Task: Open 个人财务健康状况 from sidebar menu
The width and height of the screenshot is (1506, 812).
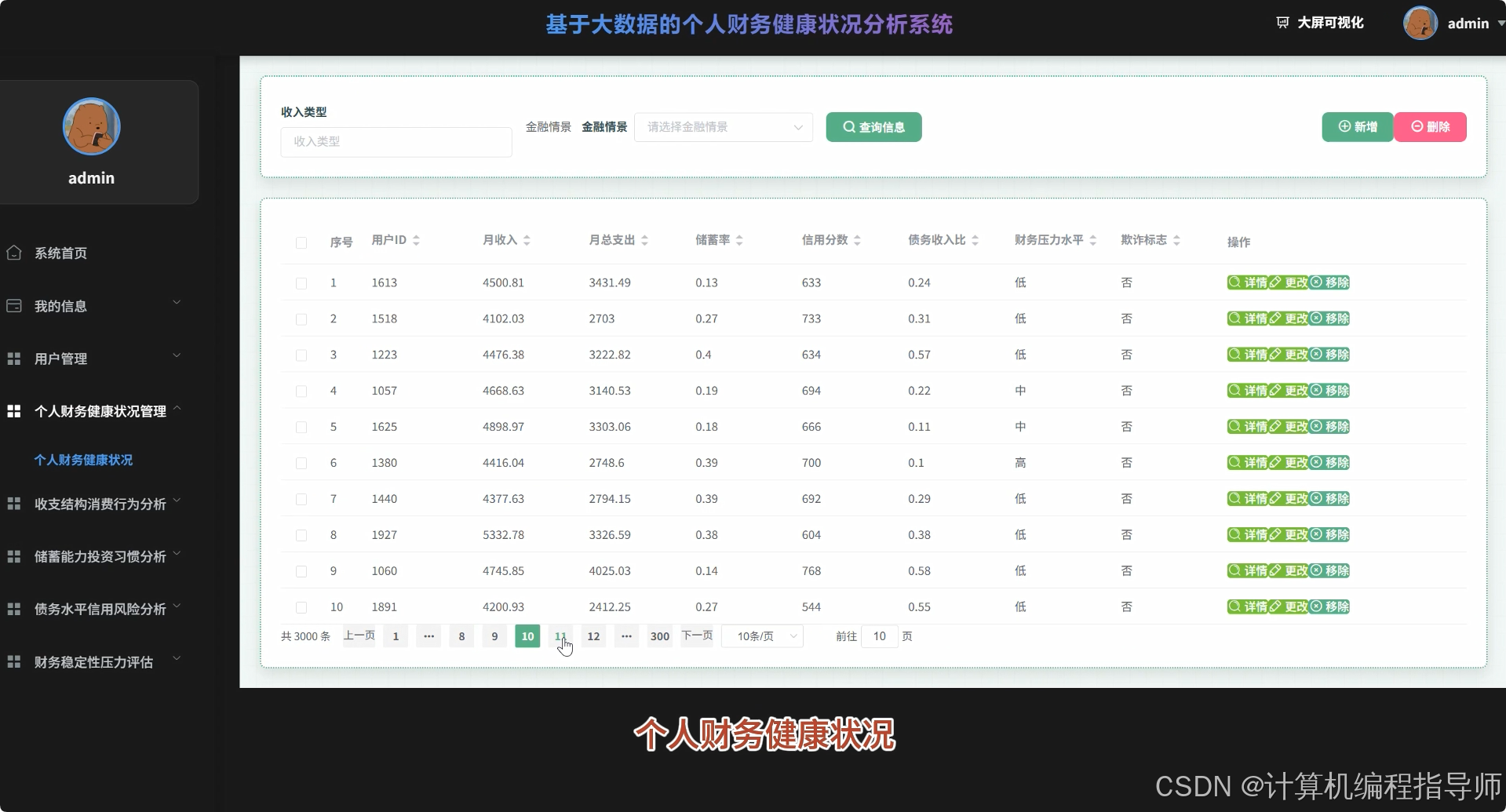Action: (x=83, y=460)
